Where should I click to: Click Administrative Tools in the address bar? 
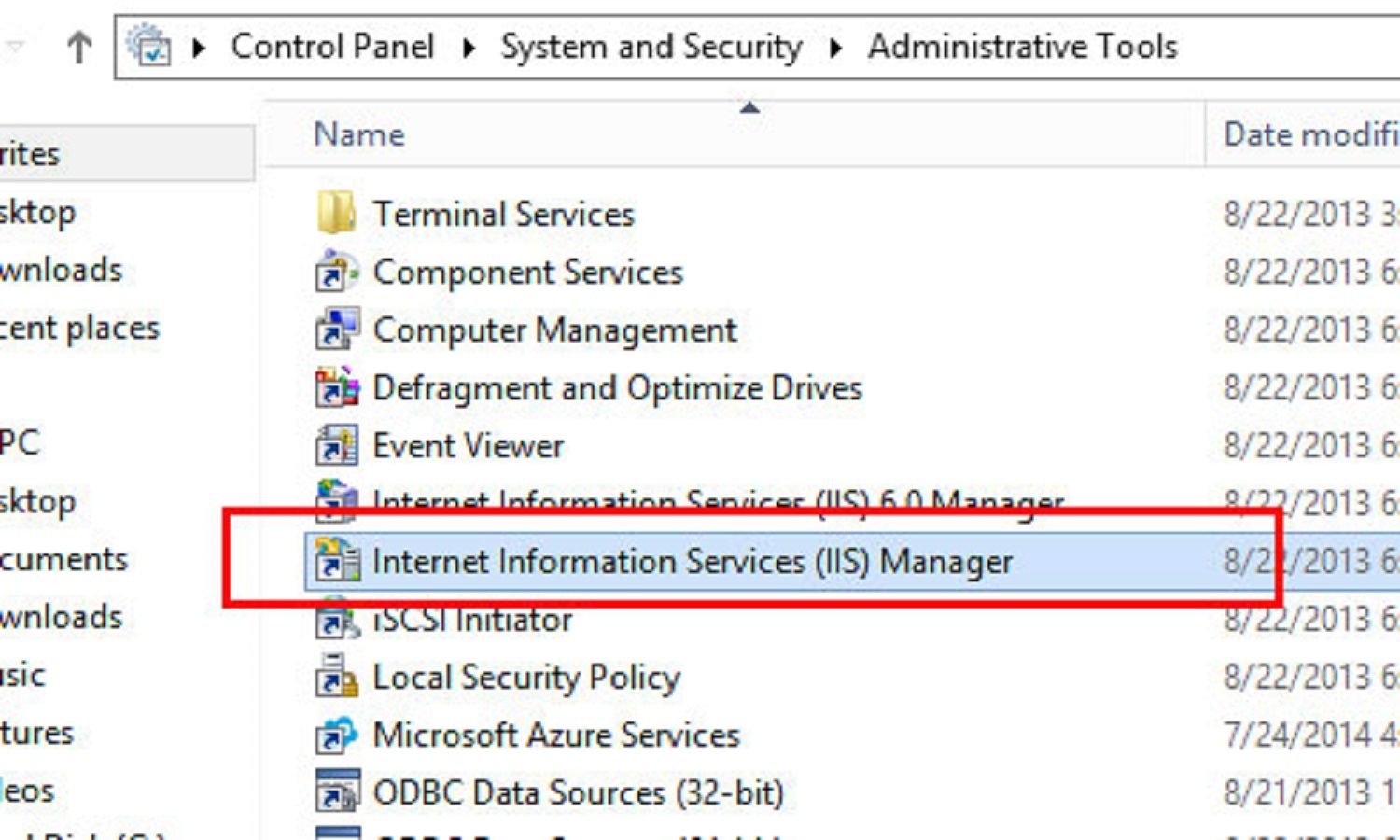pyautogui.click(x=1023, y=47)
